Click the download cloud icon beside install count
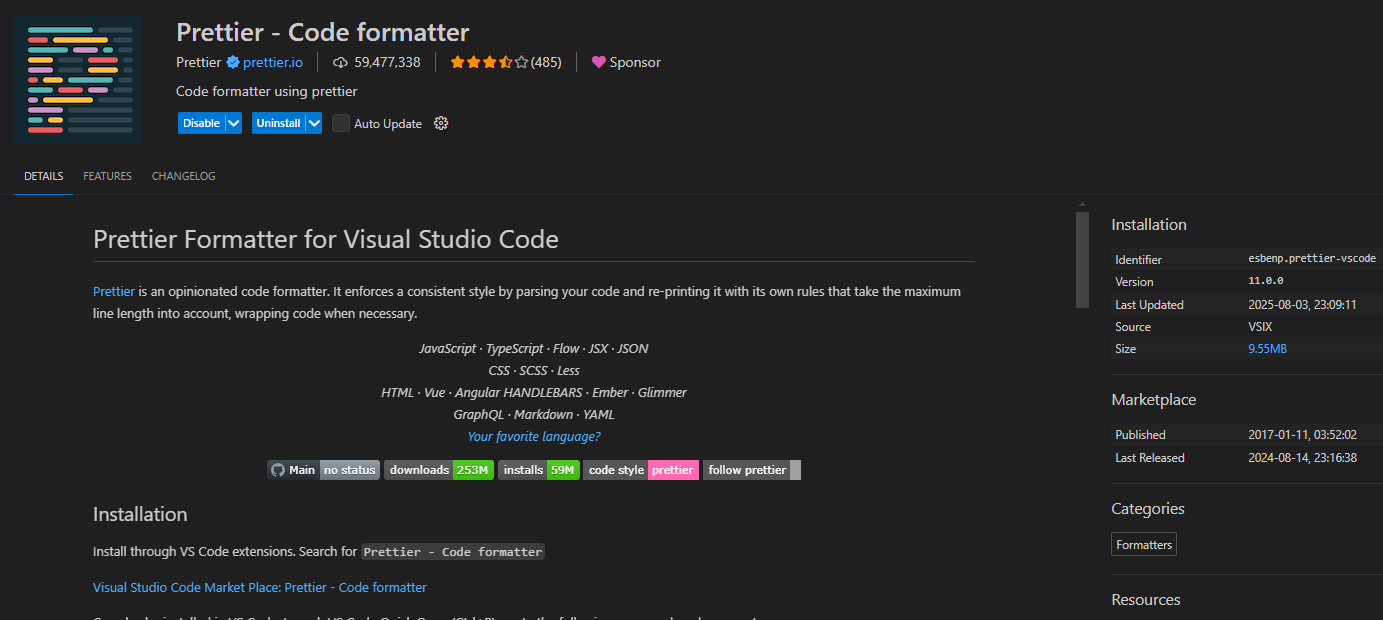This screenshot has height=620, width=1383. coord(340,62)
